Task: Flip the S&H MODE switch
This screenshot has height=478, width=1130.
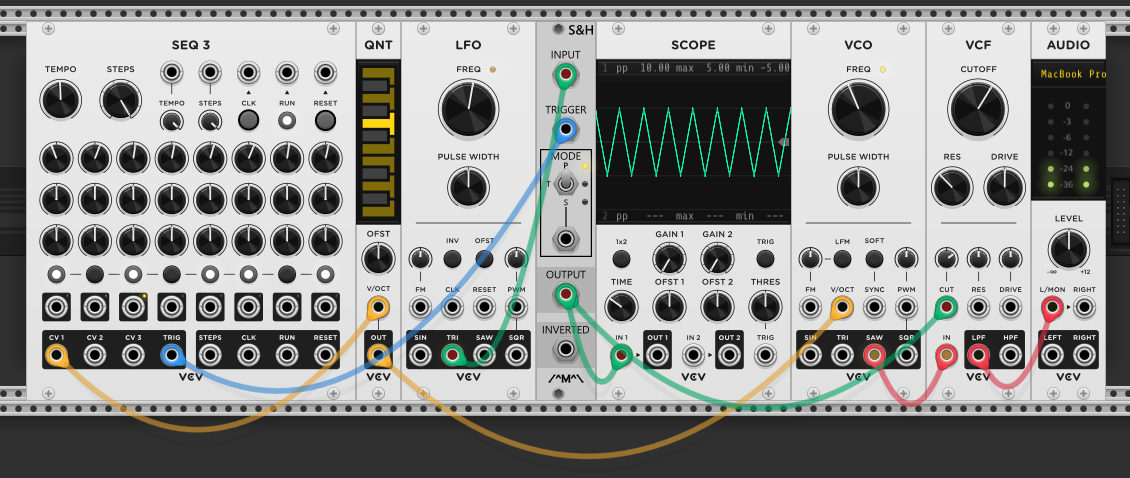Action: point(566,183)
